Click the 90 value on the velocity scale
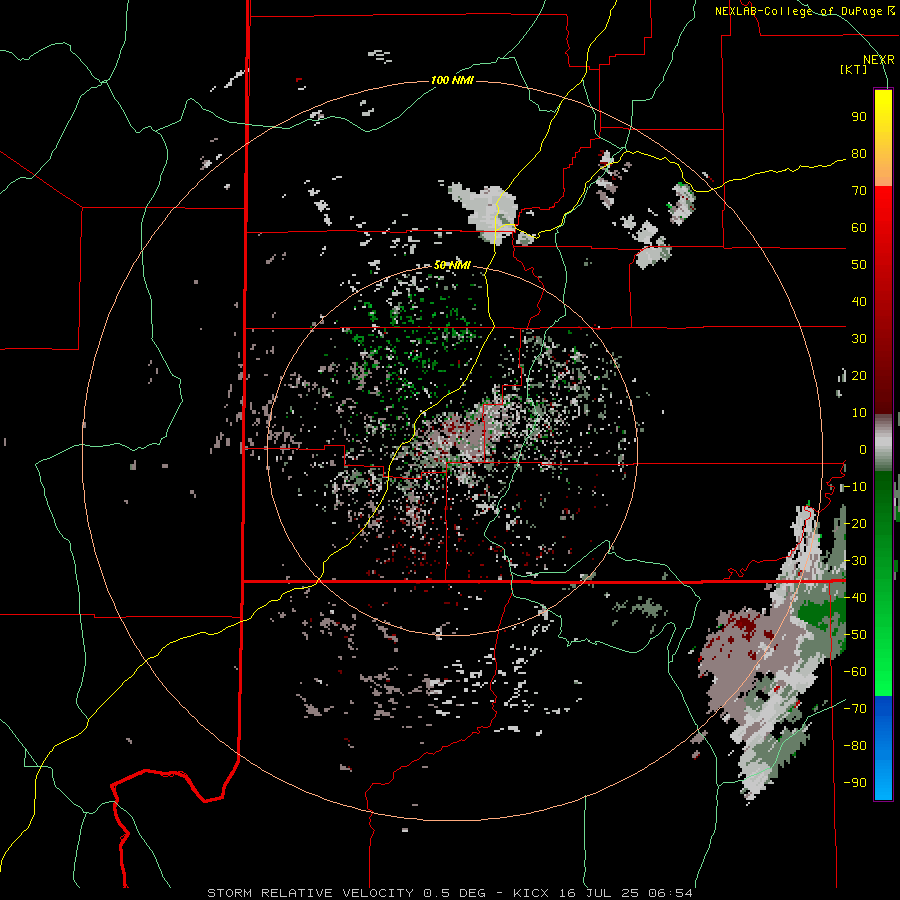 (x=859, y=117)
